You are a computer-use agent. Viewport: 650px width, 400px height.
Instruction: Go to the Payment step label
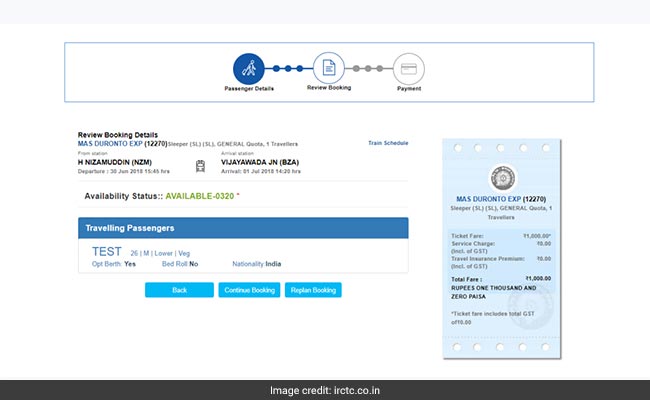pyautogui.click(x=406, y=88)
